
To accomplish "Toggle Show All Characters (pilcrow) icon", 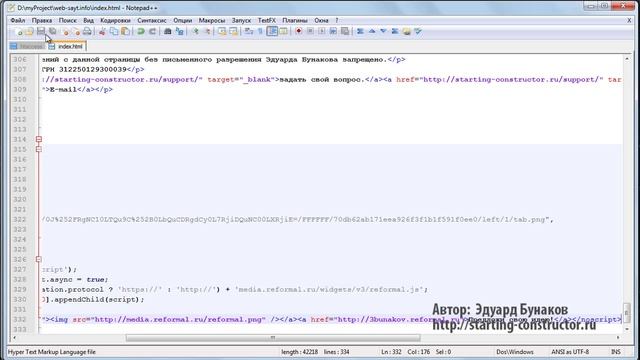I will pyautogui.click(x=260, y=31).
